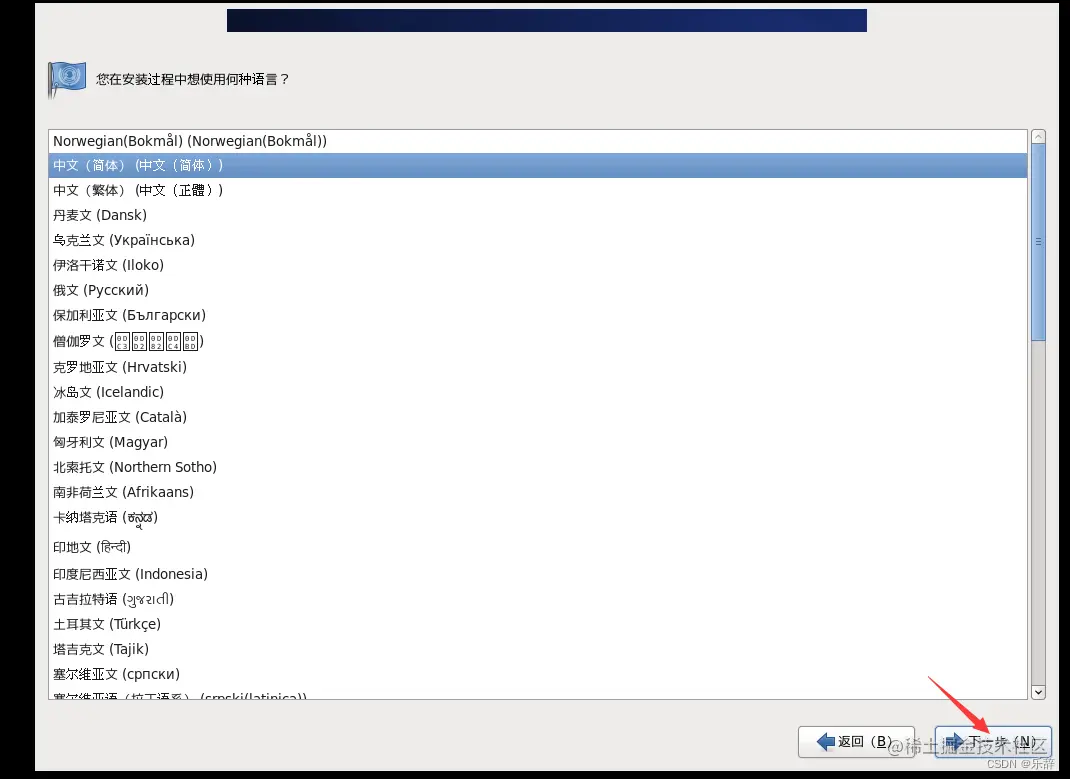Viewport: 1070px width, 779px height.
Task: Select Norwegian(Bokmål) language row
Action: [x=538, y=141]
